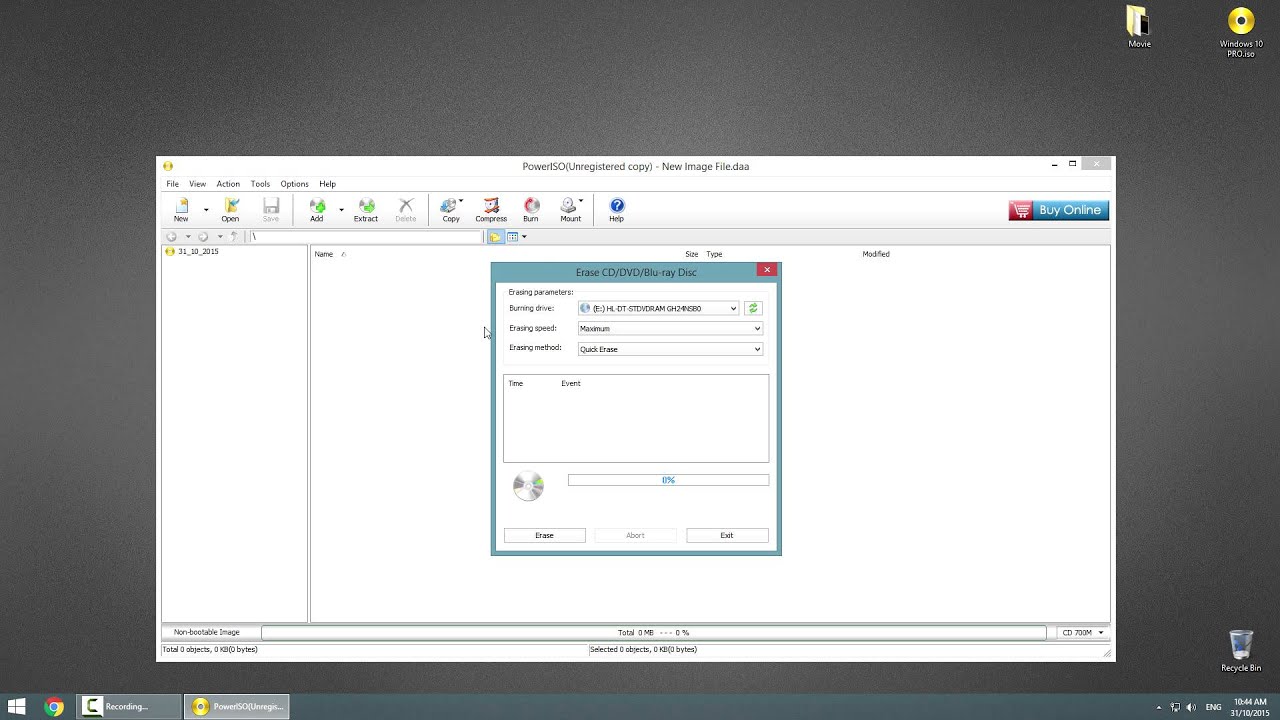The width and height of the screenshot is (1280, 720).
Task: Click the path address field
Action: pyautogui.click(x=365, y=237)
